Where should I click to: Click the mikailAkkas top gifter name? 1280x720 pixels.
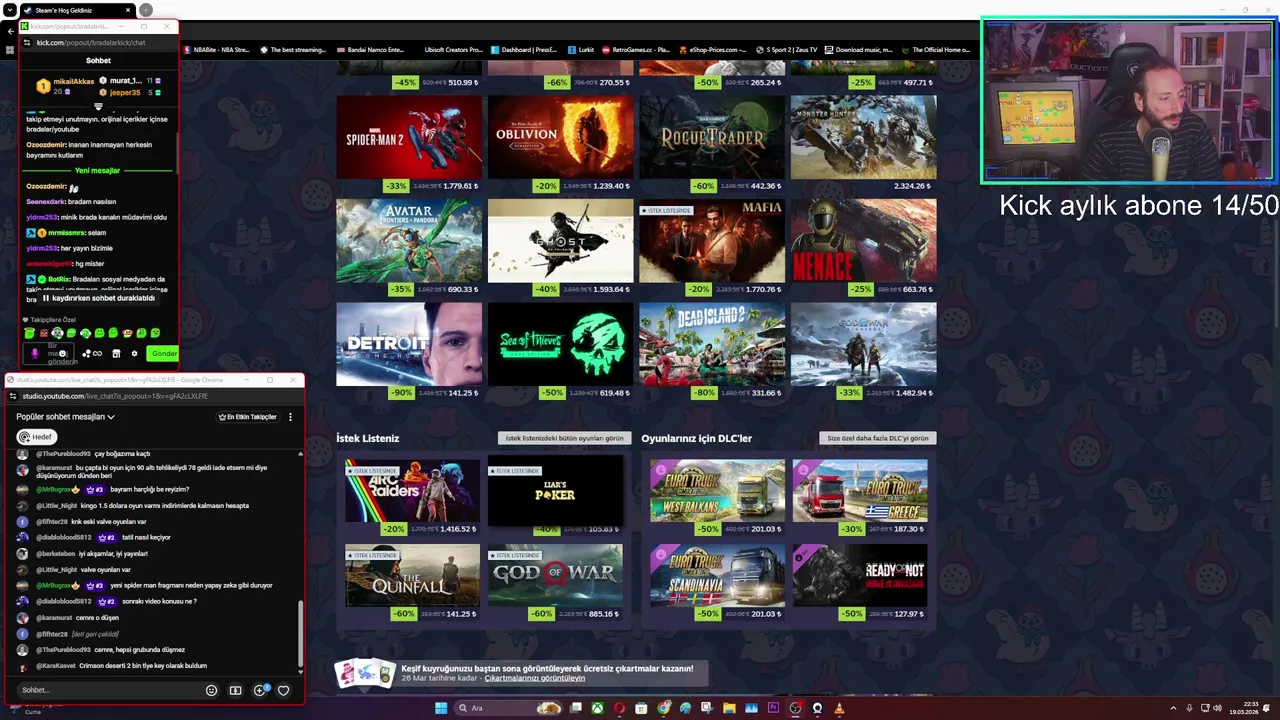point(73,81)
